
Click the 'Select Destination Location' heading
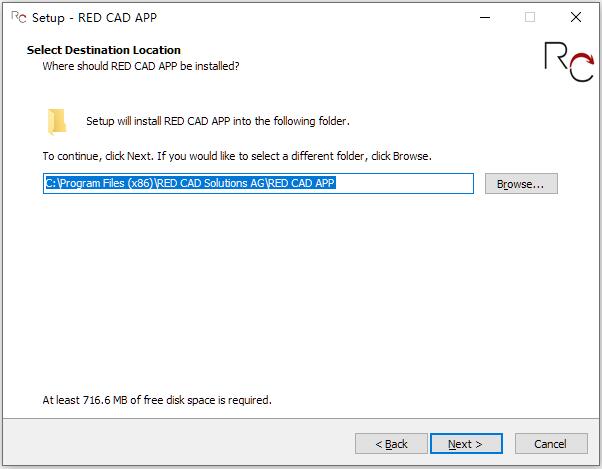[104, 50]
